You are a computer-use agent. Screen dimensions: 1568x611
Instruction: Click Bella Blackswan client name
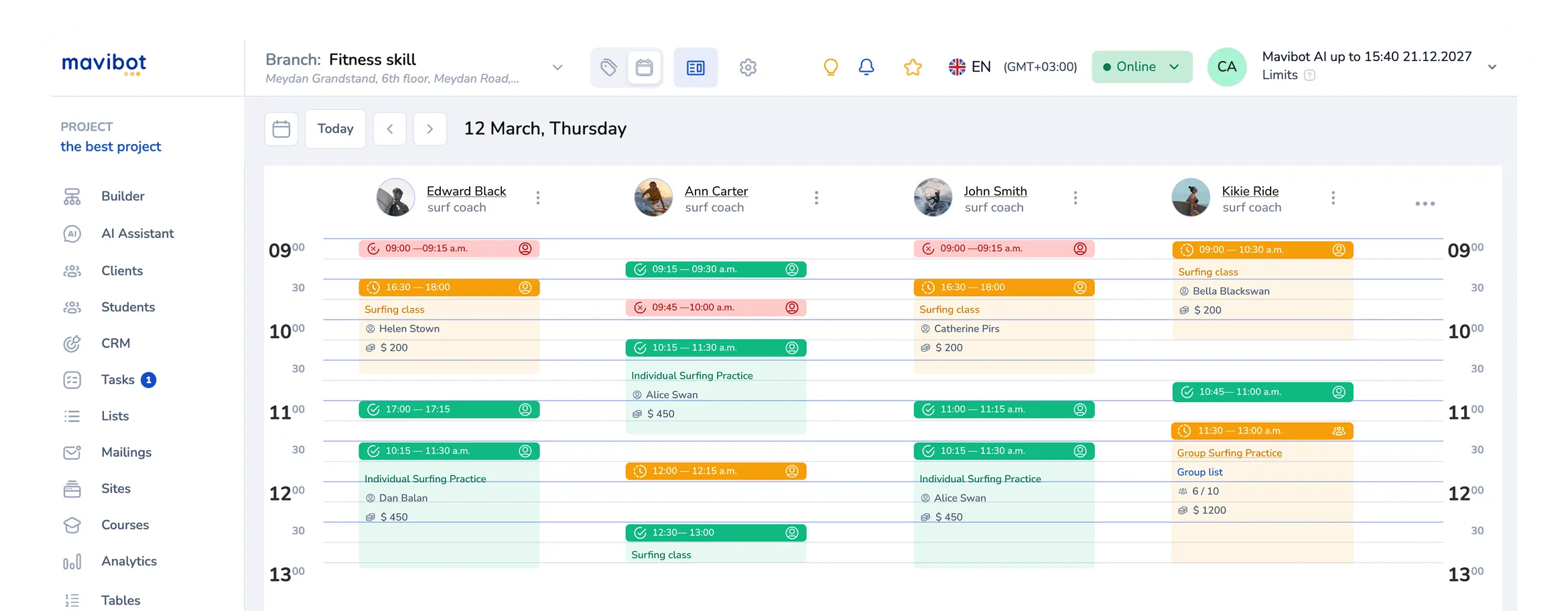pyautogui.click(x=1231, y=291)
